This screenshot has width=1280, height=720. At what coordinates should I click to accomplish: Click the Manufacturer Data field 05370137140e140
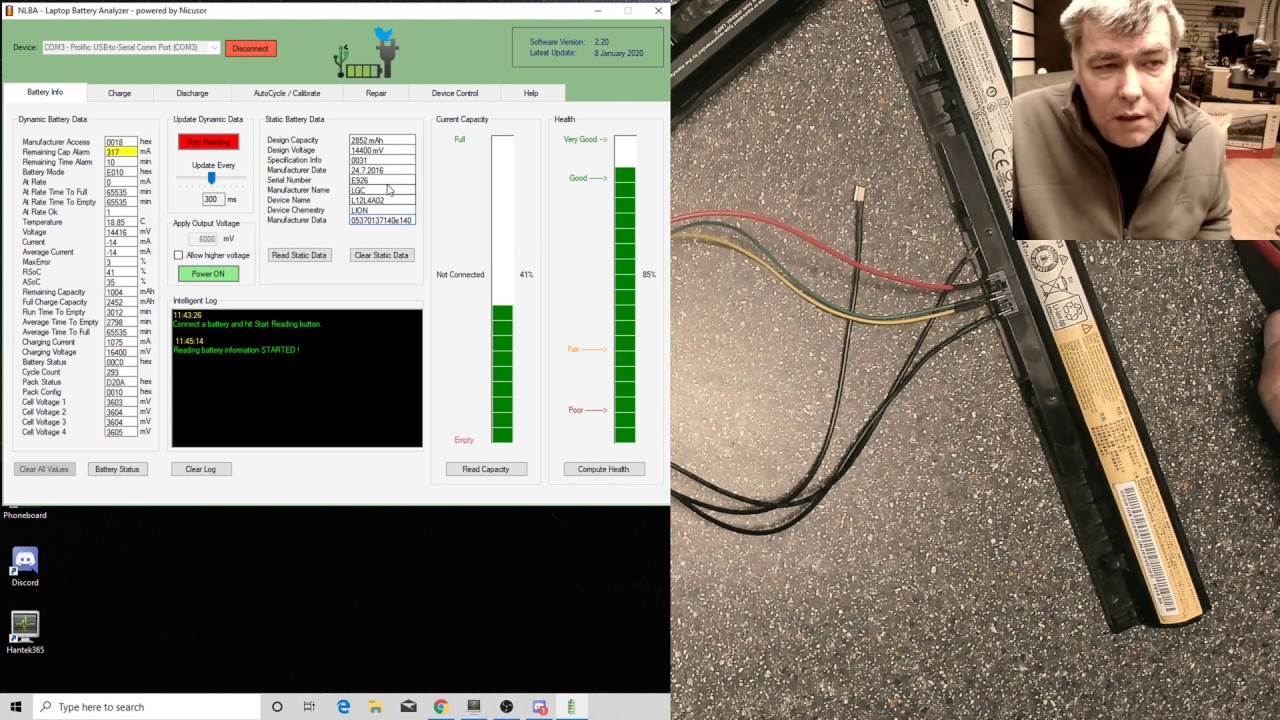[x=382, y=220]
